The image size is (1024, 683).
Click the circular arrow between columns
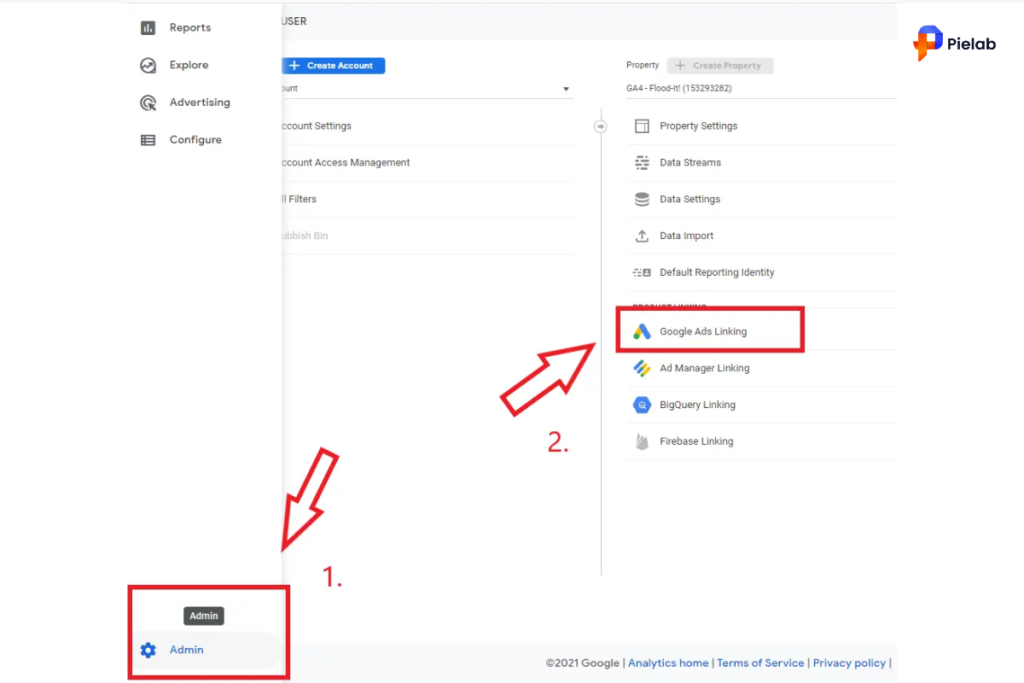pos(600,126)
